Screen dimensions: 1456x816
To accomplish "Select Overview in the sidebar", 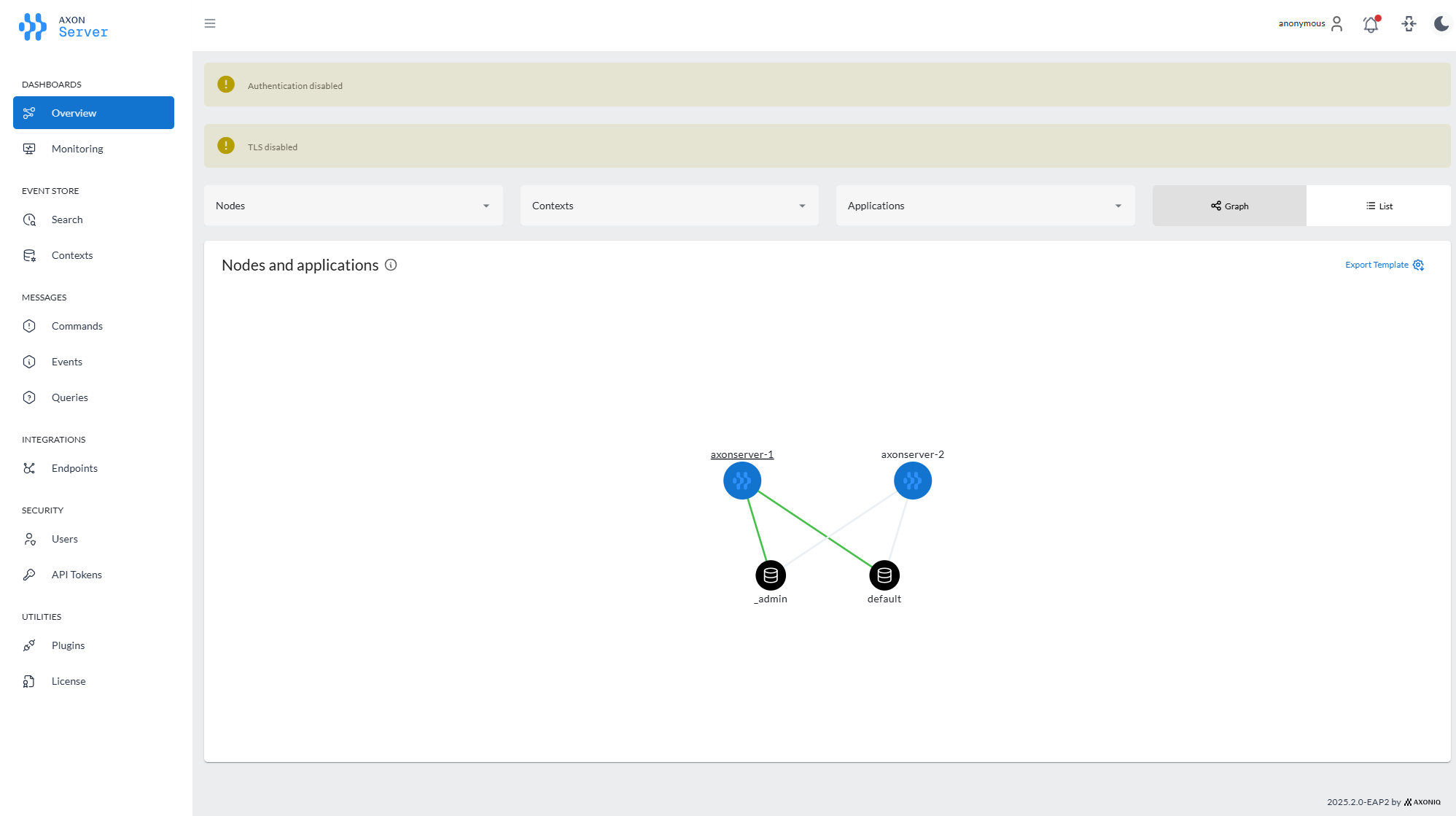I will click(74, 113).
